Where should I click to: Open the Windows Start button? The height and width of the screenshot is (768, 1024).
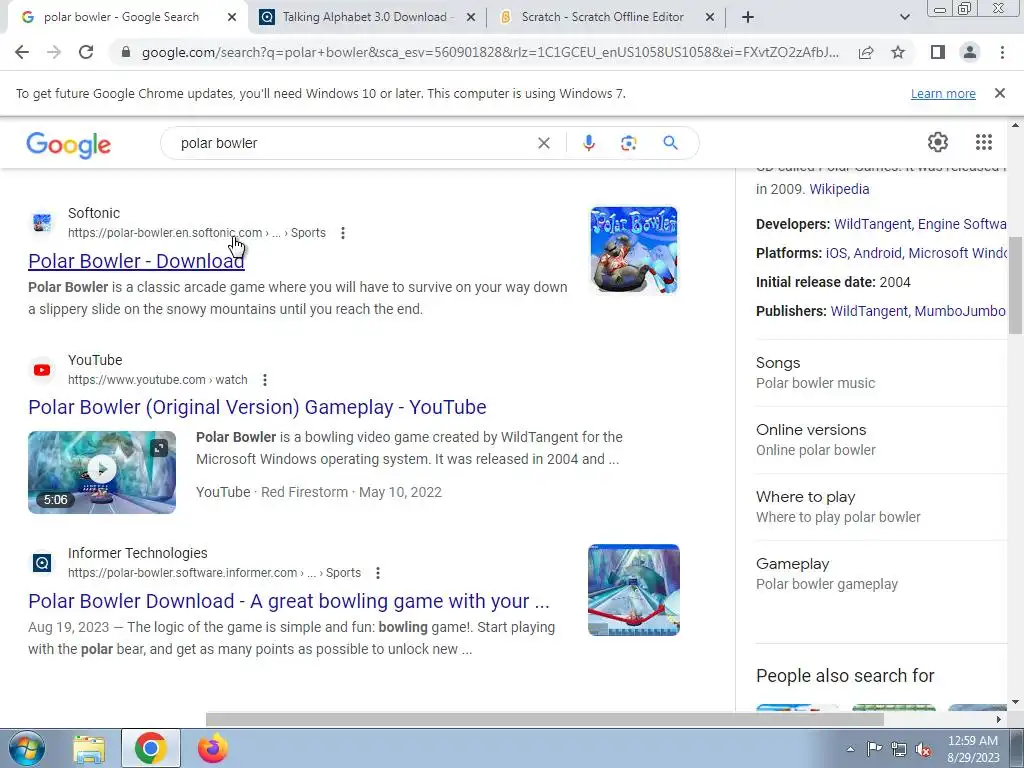(x=27, y=748)
